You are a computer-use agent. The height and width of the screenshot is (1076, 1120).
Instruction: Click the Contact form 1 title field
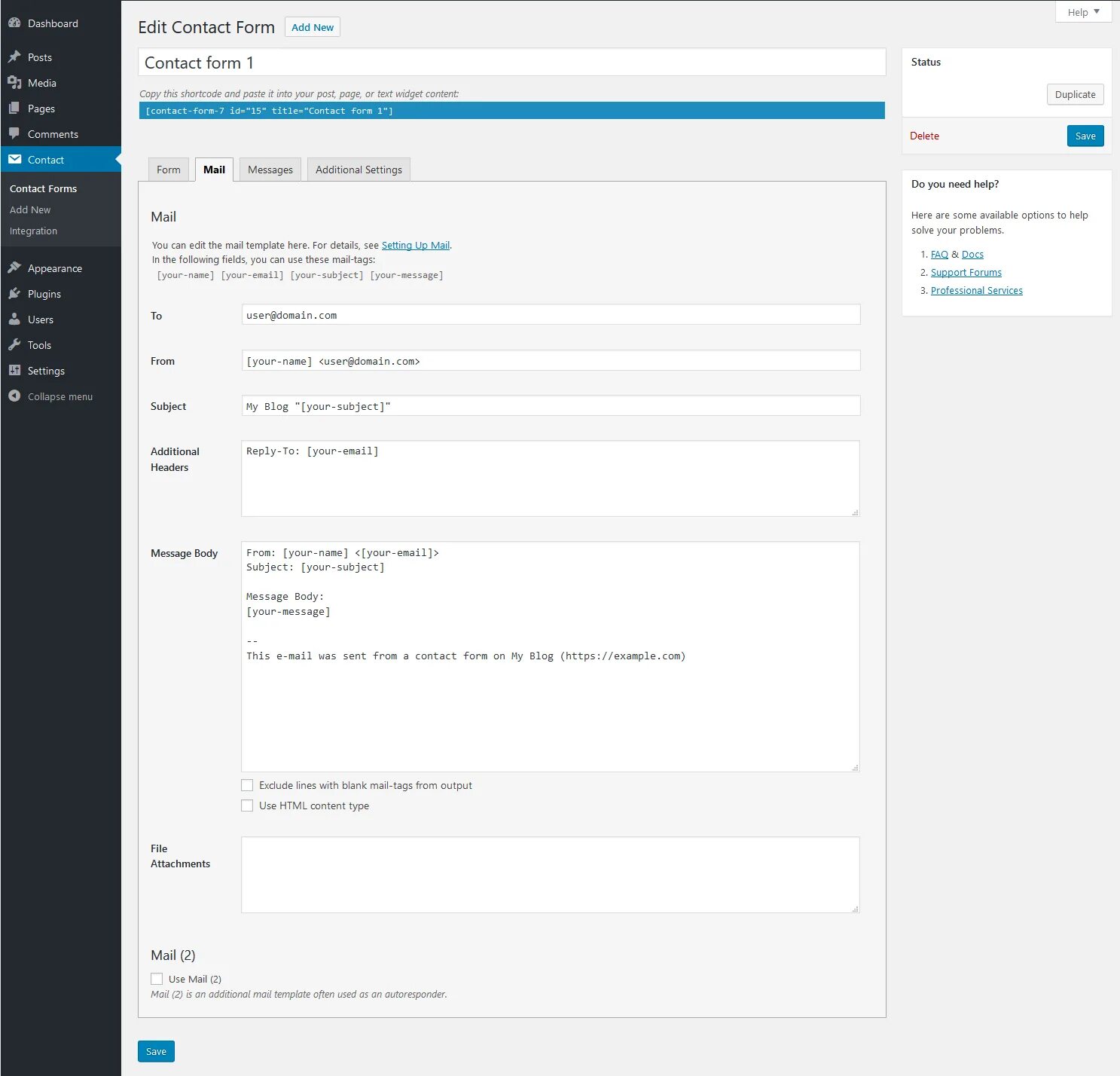click(512, 63)
